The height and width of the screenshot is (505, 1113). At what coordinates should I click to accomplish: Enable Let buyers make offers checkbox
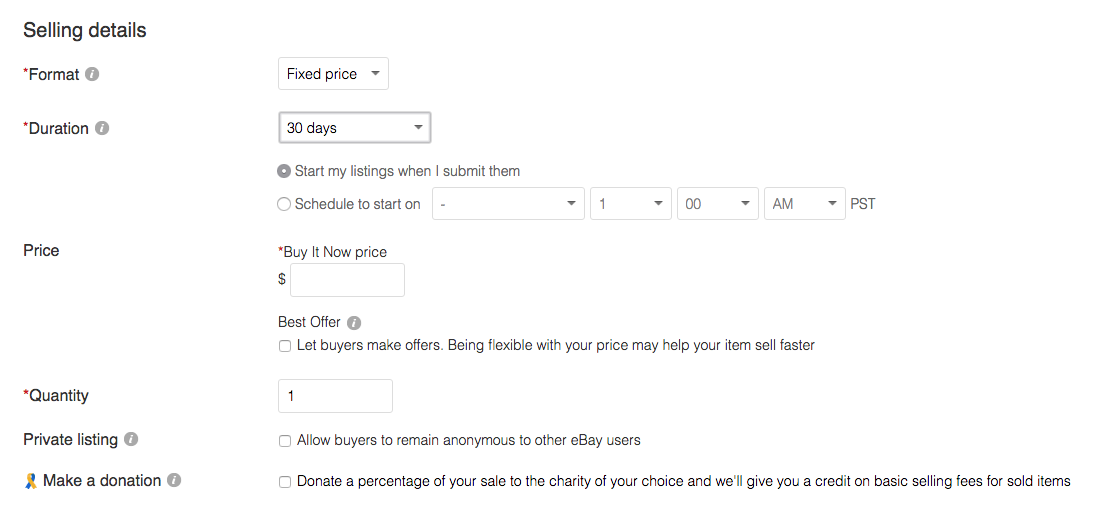(285, 347)
